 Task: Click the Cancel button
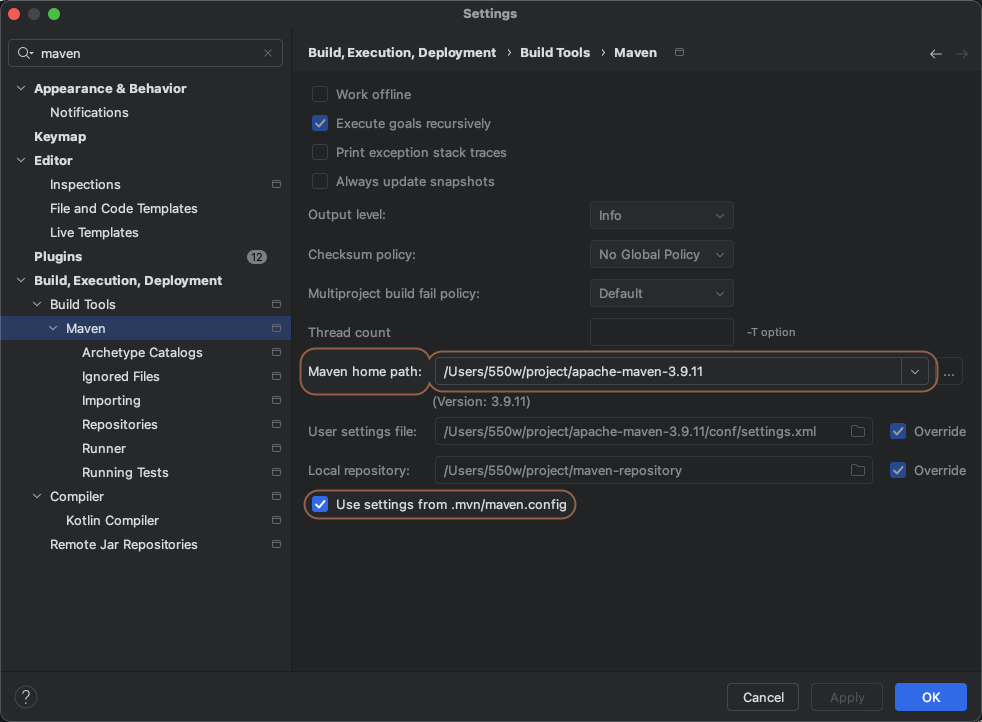click(x=763, y=697)
